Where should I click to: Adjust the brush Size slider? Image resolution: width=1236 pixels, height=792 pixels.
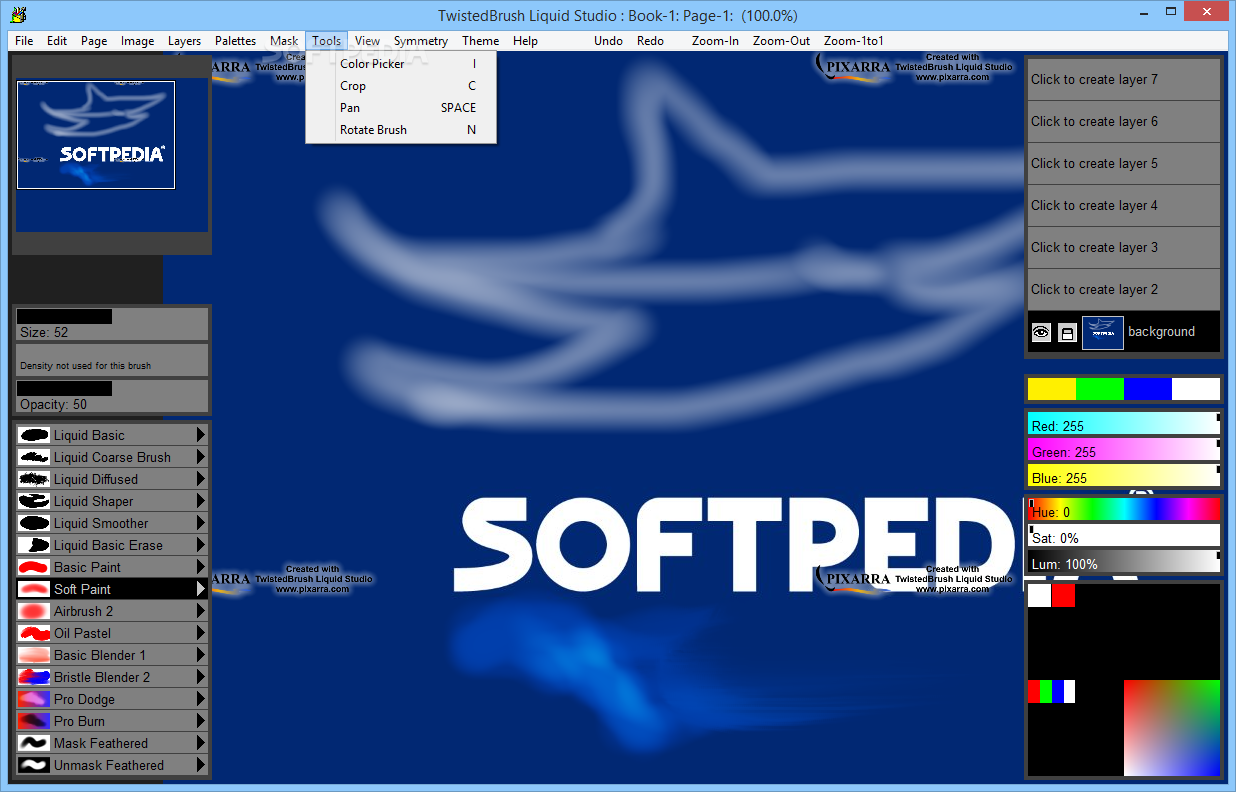click(111, 324)
